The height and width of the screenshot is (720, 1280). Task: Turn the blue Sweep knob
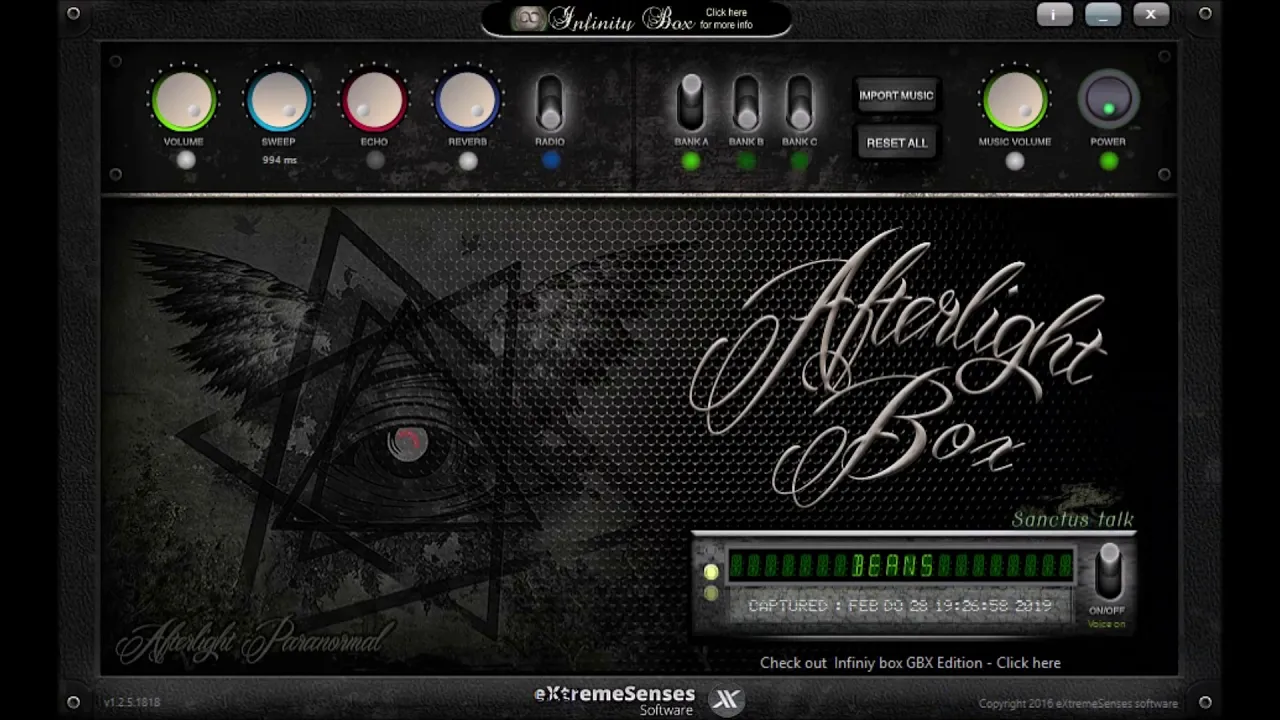point(279,100)
